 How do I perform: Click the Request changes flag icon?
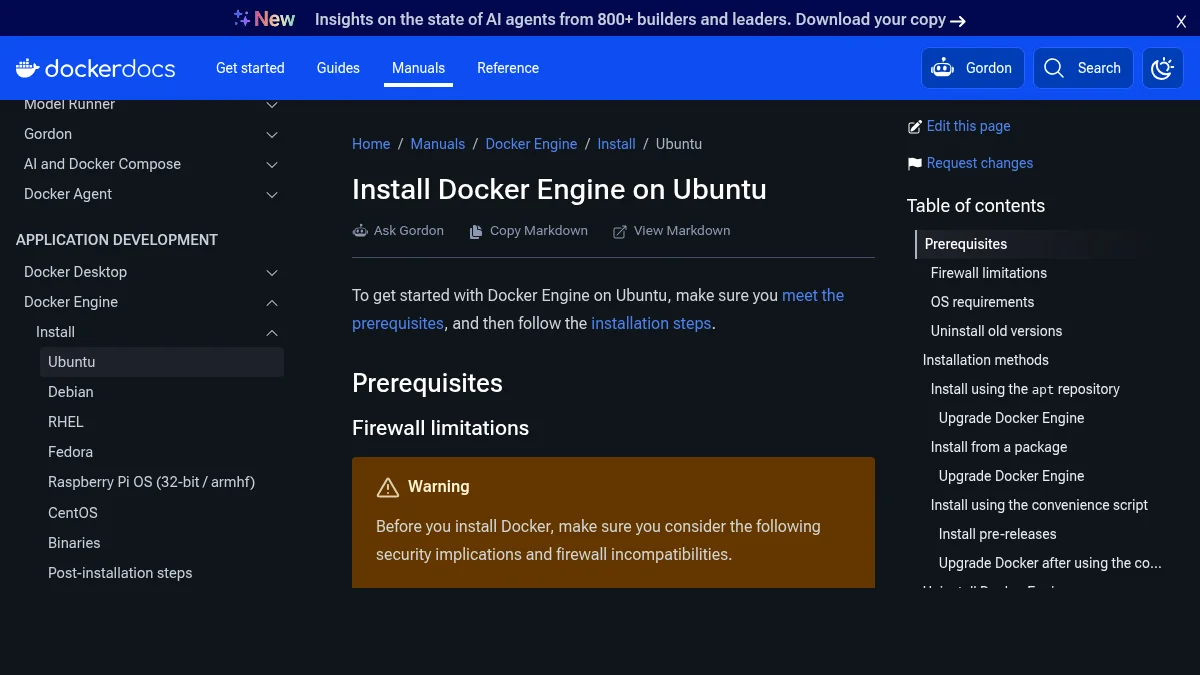(x=914, y=164)
